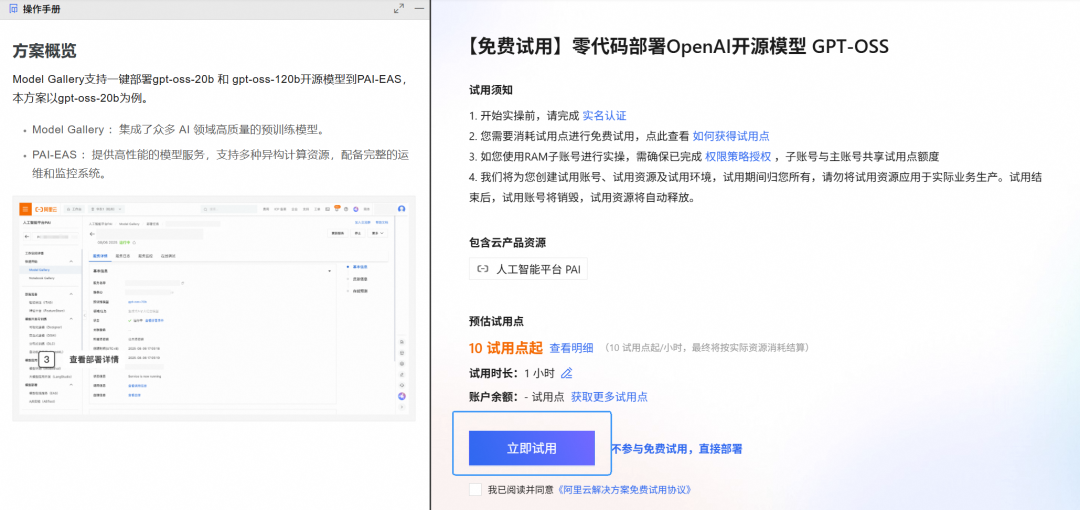Open the 如何获得试用点 link
This screenshot has height=510, width=1080.
[731, 136]
